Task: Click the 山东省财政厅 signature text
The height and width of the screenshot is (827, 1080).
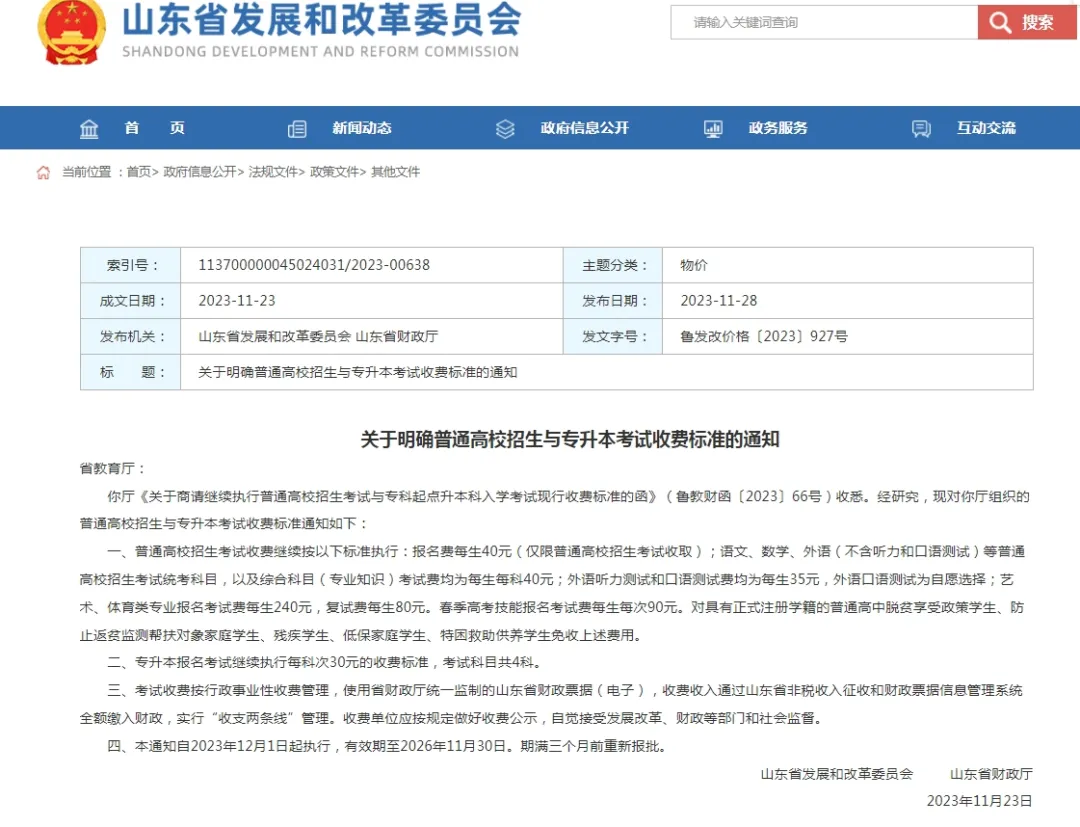Action: tap(991, 774)
